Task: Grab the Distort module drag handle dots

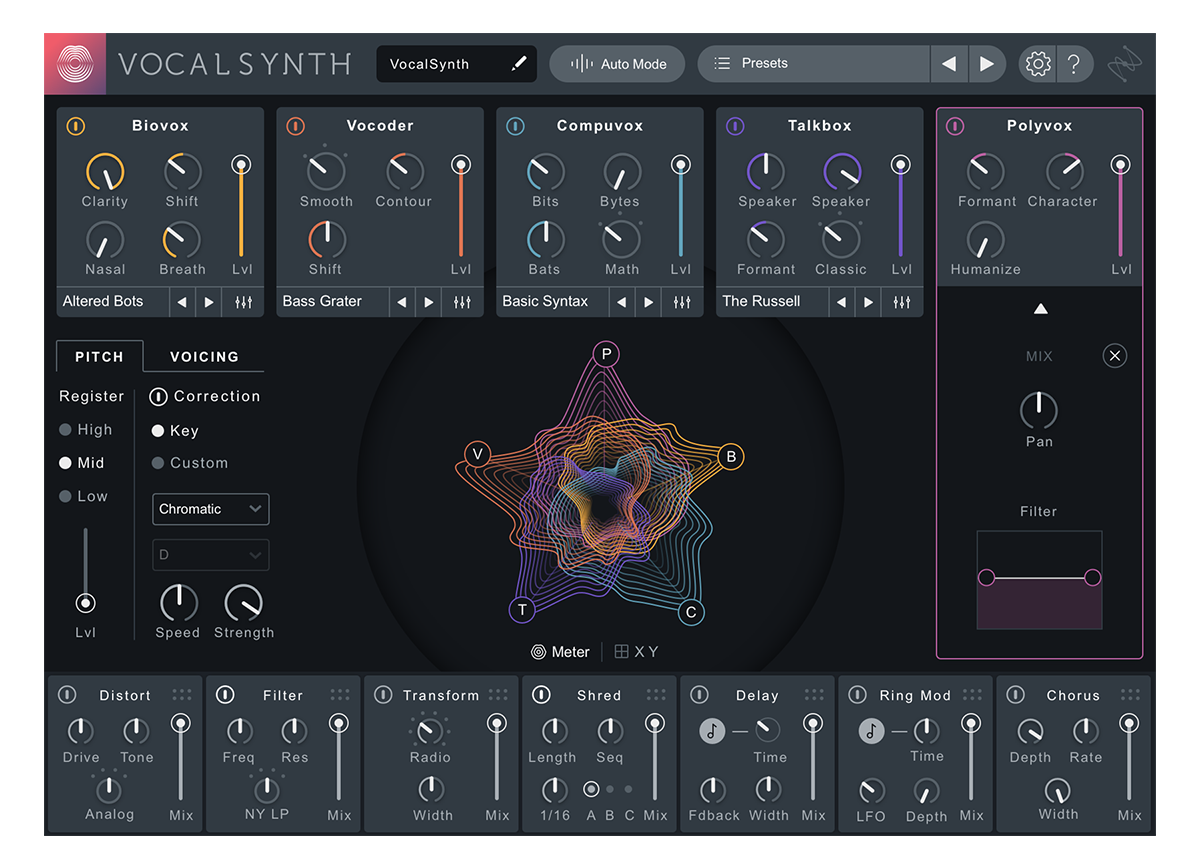Action: point(181,694)
